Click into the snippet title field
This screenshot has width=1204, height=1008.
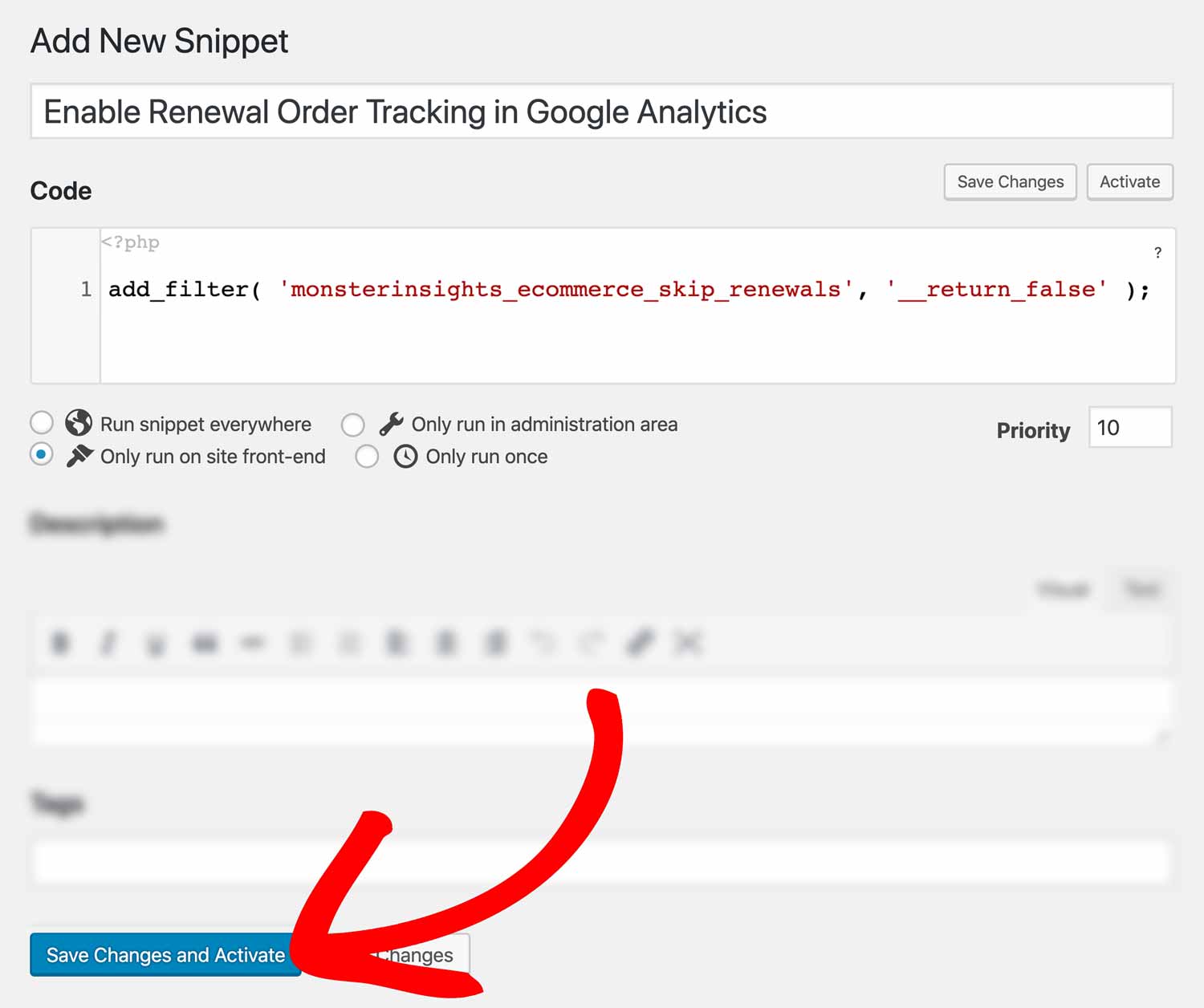pyautogui.click(x=602, y=112)
